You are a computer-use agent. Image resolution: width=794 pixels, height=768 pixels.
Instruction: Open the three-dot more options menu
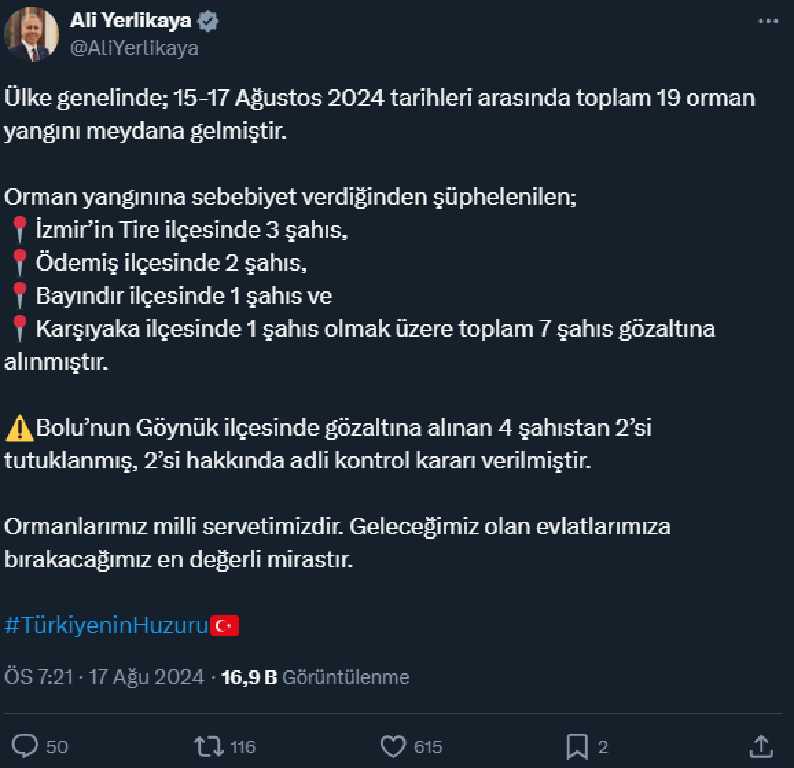tap(768, 21)
